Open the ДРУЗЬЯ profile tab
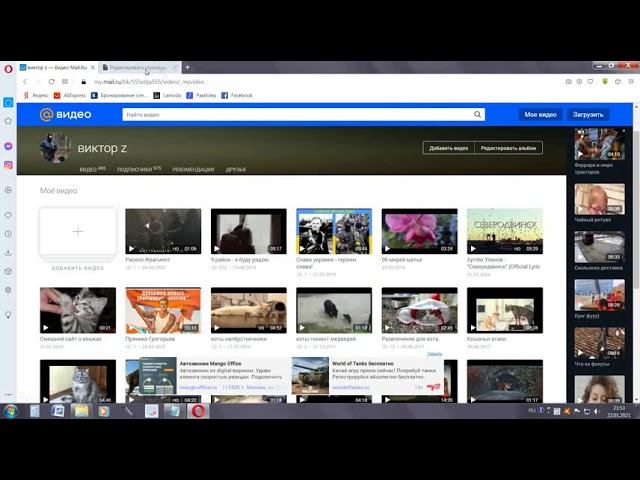The image size is (640, 480). pos(236,169)
